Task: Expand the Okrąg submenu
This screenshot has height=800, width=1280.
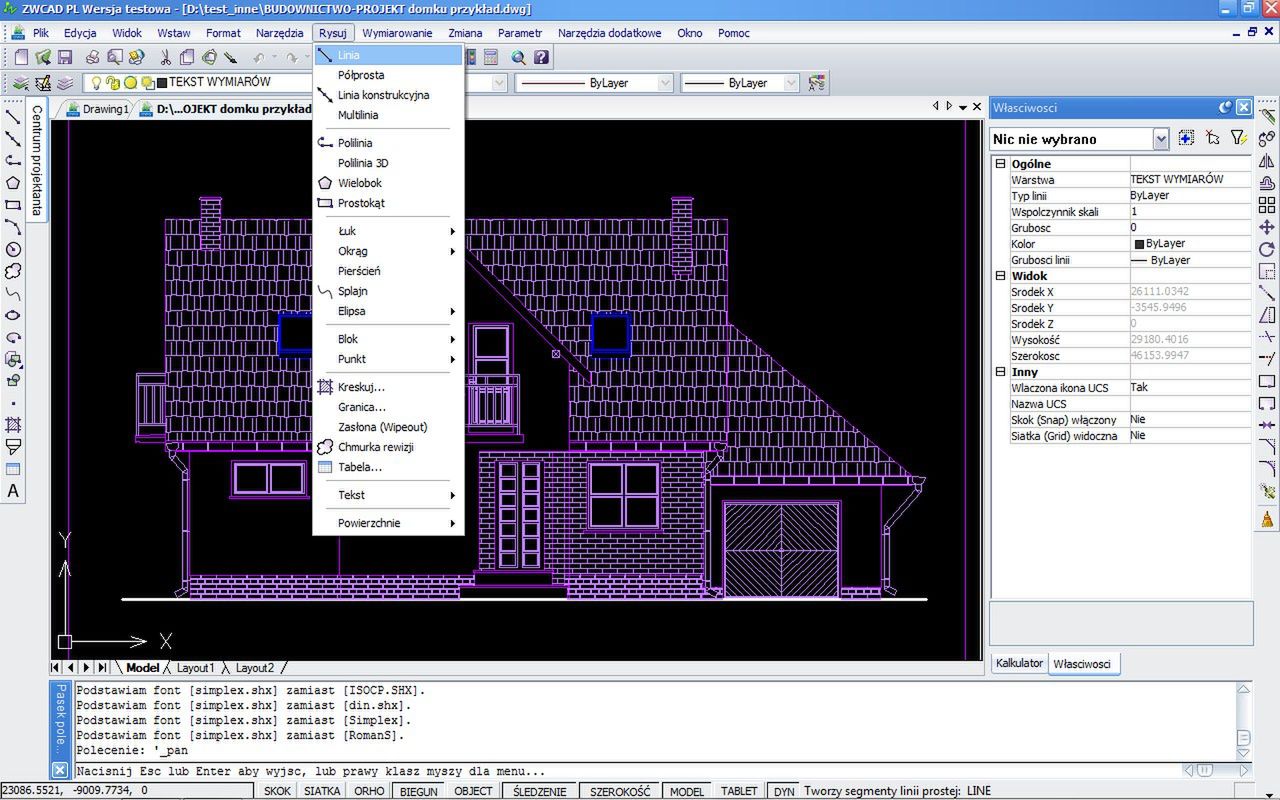Action: tap(388, 251)
